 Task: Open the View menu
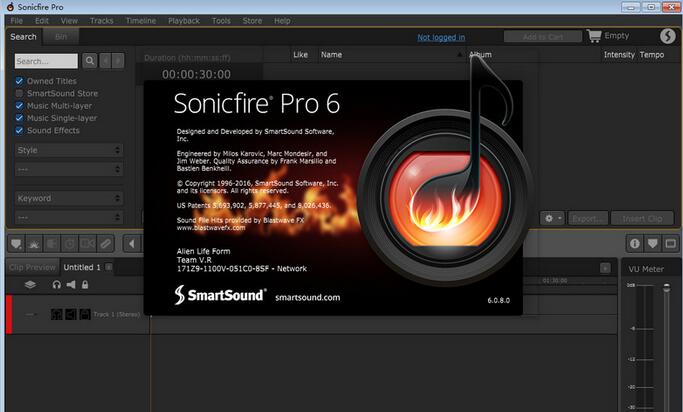[x=69, y=20]
